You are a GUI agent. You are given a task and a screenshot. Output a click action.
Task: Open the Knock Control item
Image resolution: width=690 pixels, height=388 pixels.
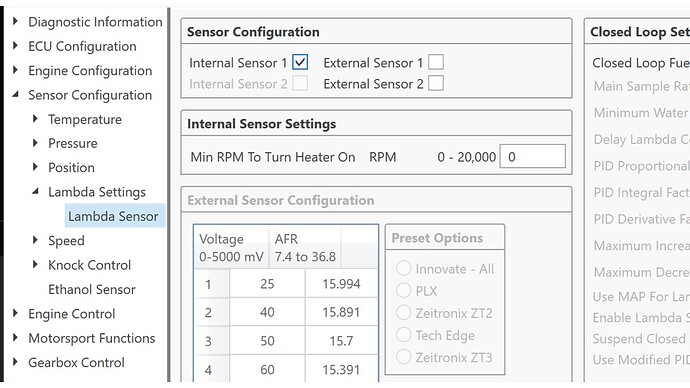[x=89, y=265]
